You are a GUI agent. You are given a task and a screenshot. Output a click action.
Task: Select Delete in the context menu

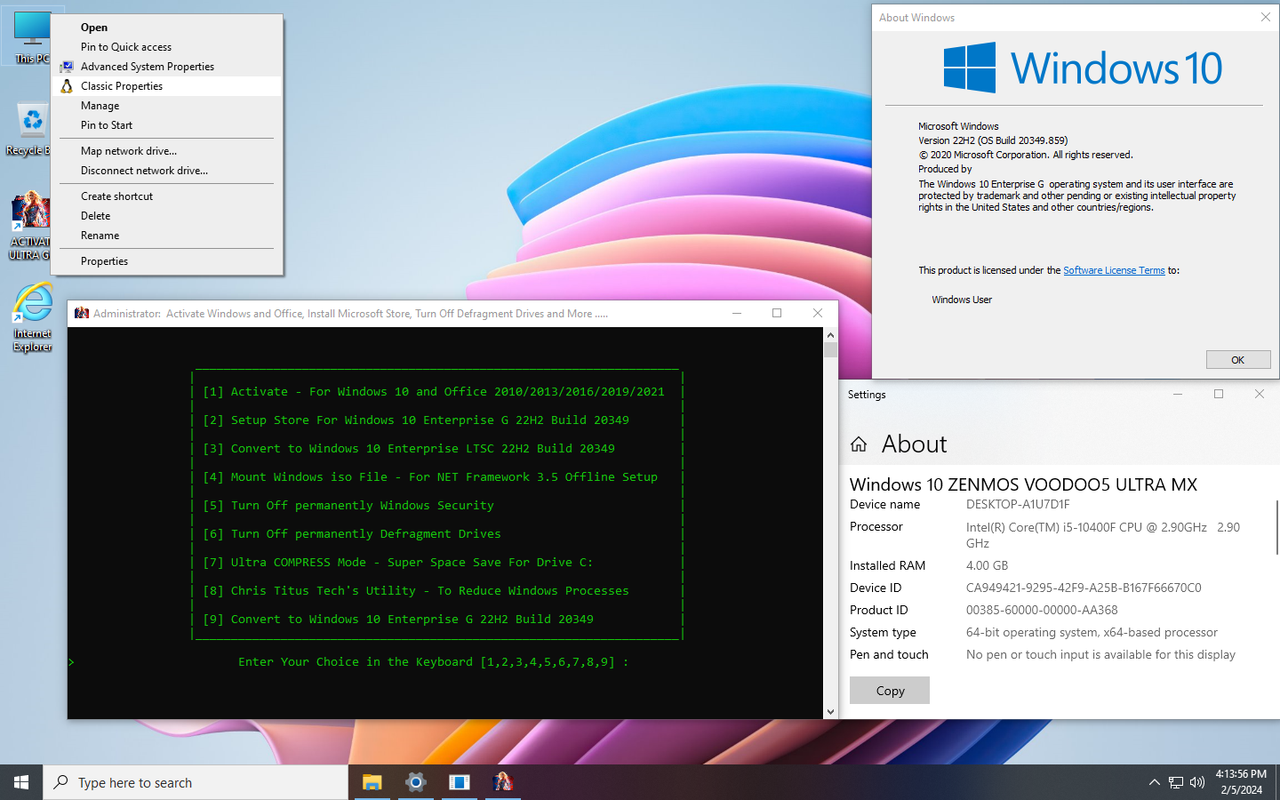point(167,216)
